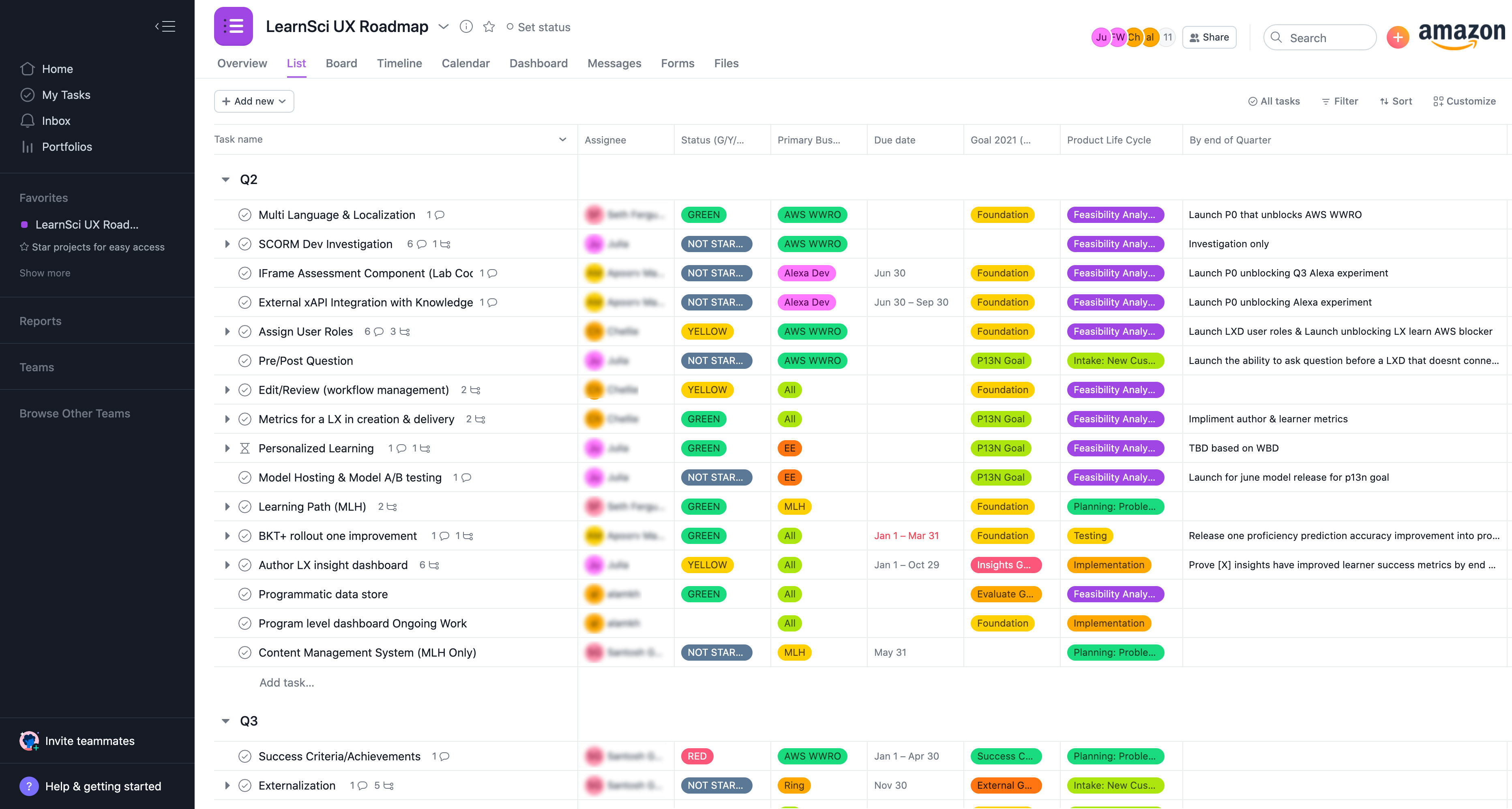
Task: Click the RED status pill on Success Criteria
Action: click(697, 756)
